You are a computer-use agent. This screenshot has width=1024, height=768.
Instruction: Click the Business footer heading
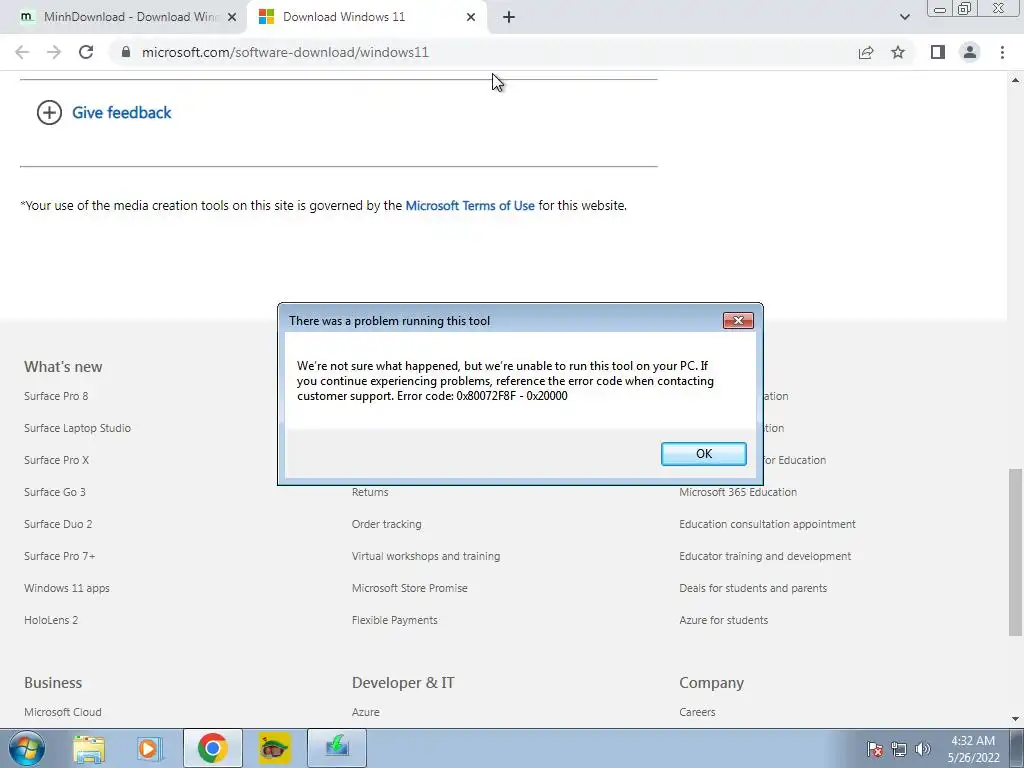click(x=53, y=682)
